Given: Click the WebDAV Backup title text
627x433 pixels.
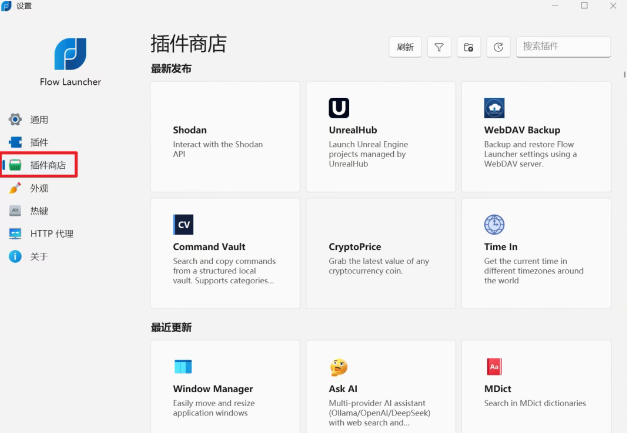Looking at the screenshot, I should click(522, 130).
